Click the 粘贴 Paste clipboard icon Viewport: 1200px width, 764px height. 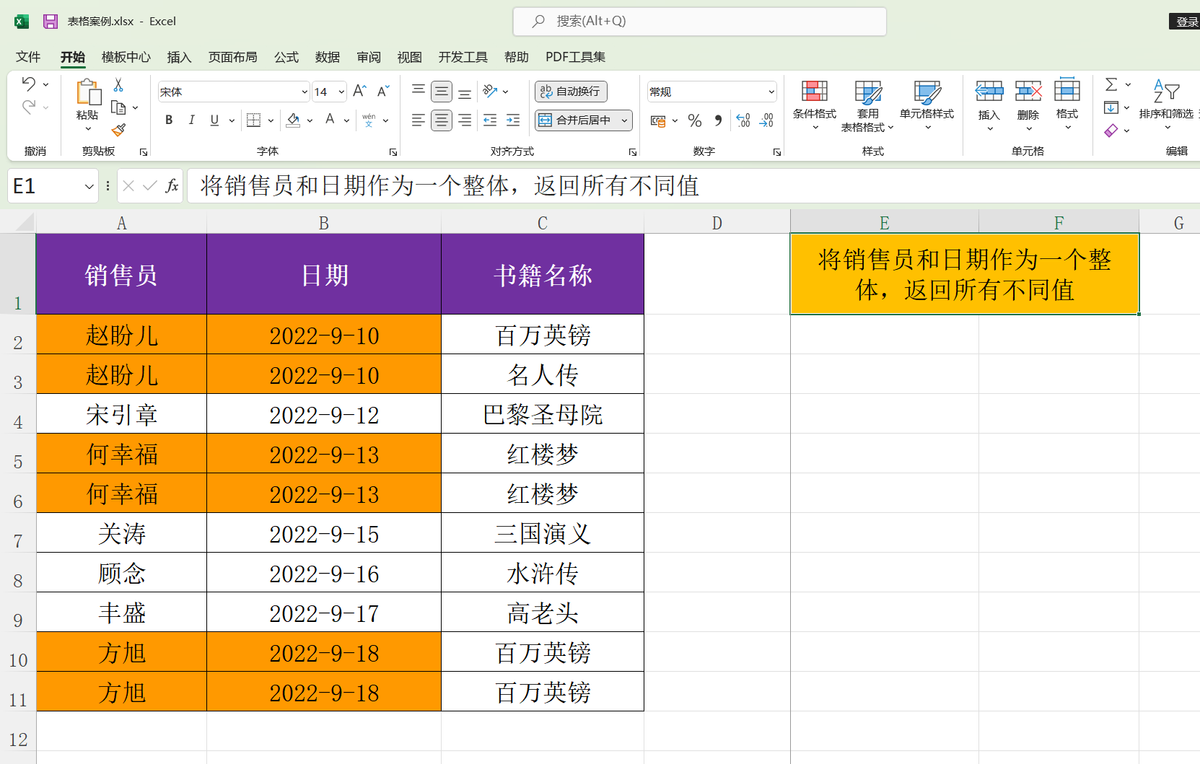point(87,93)
